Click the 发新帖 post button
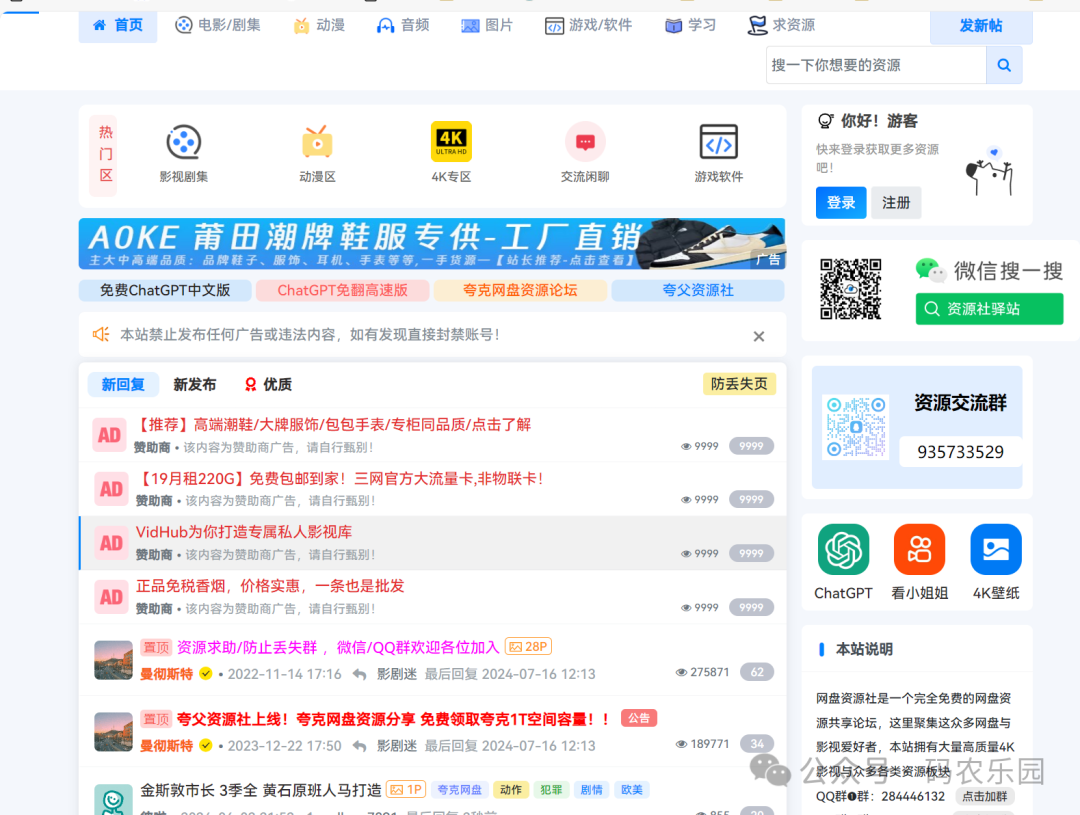1080x815 pixels. [980, 27]
